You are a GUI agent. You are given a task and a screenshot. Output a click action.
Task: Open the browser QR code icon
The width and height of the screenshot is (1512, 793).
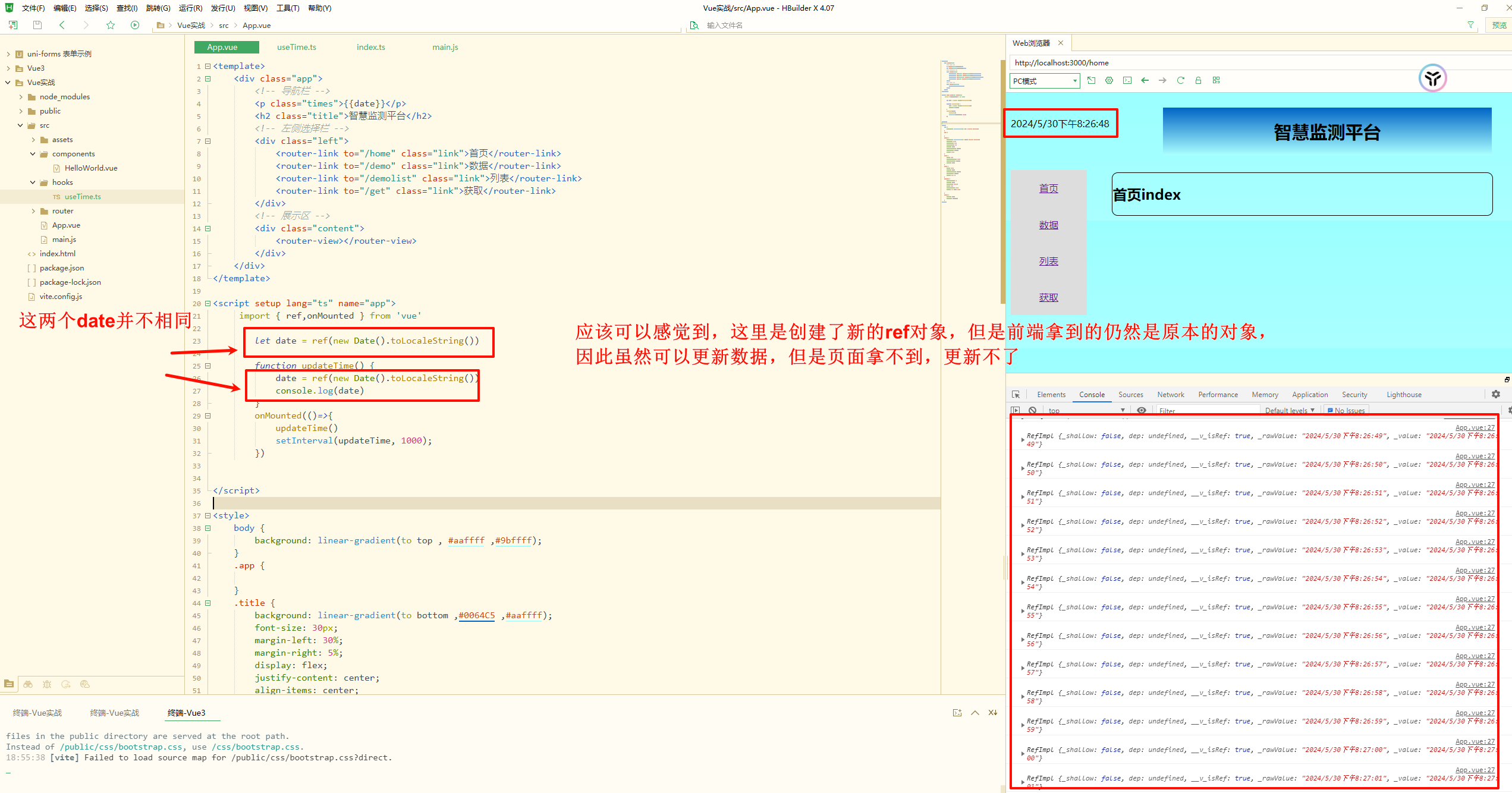1216,80
